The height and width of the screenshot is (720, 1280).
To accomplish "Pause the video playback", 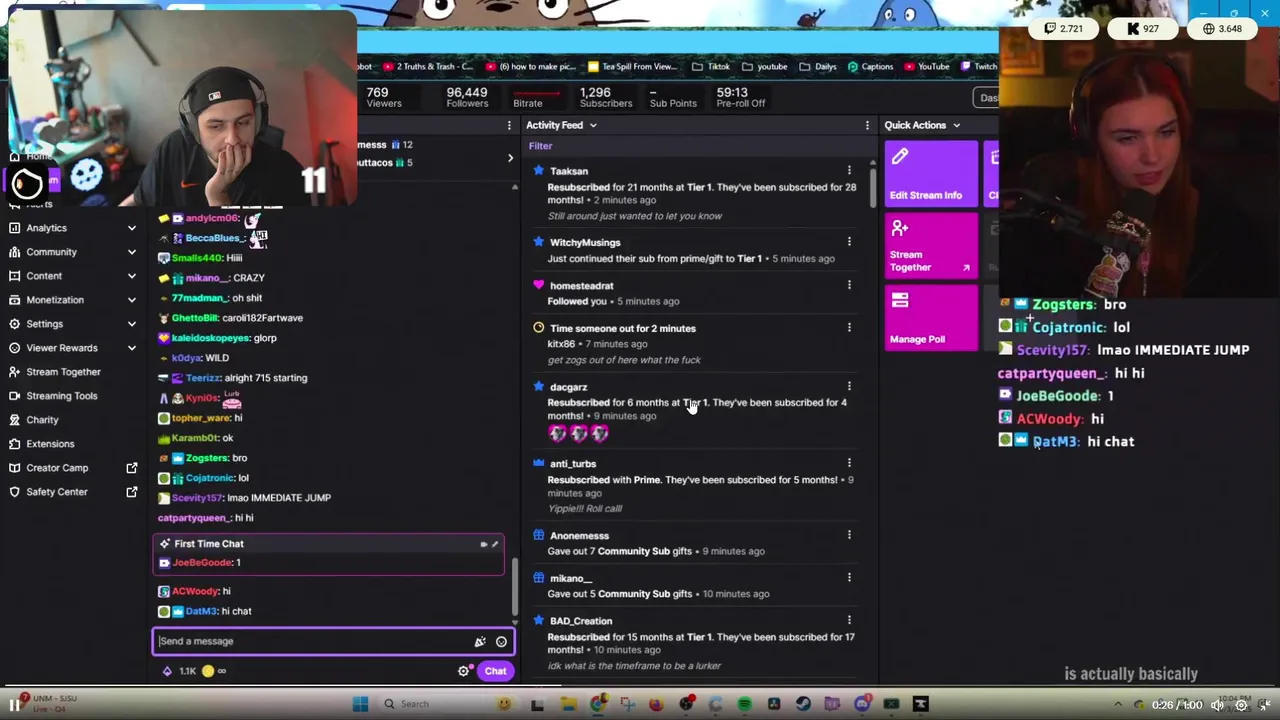I will pos(15,705).
